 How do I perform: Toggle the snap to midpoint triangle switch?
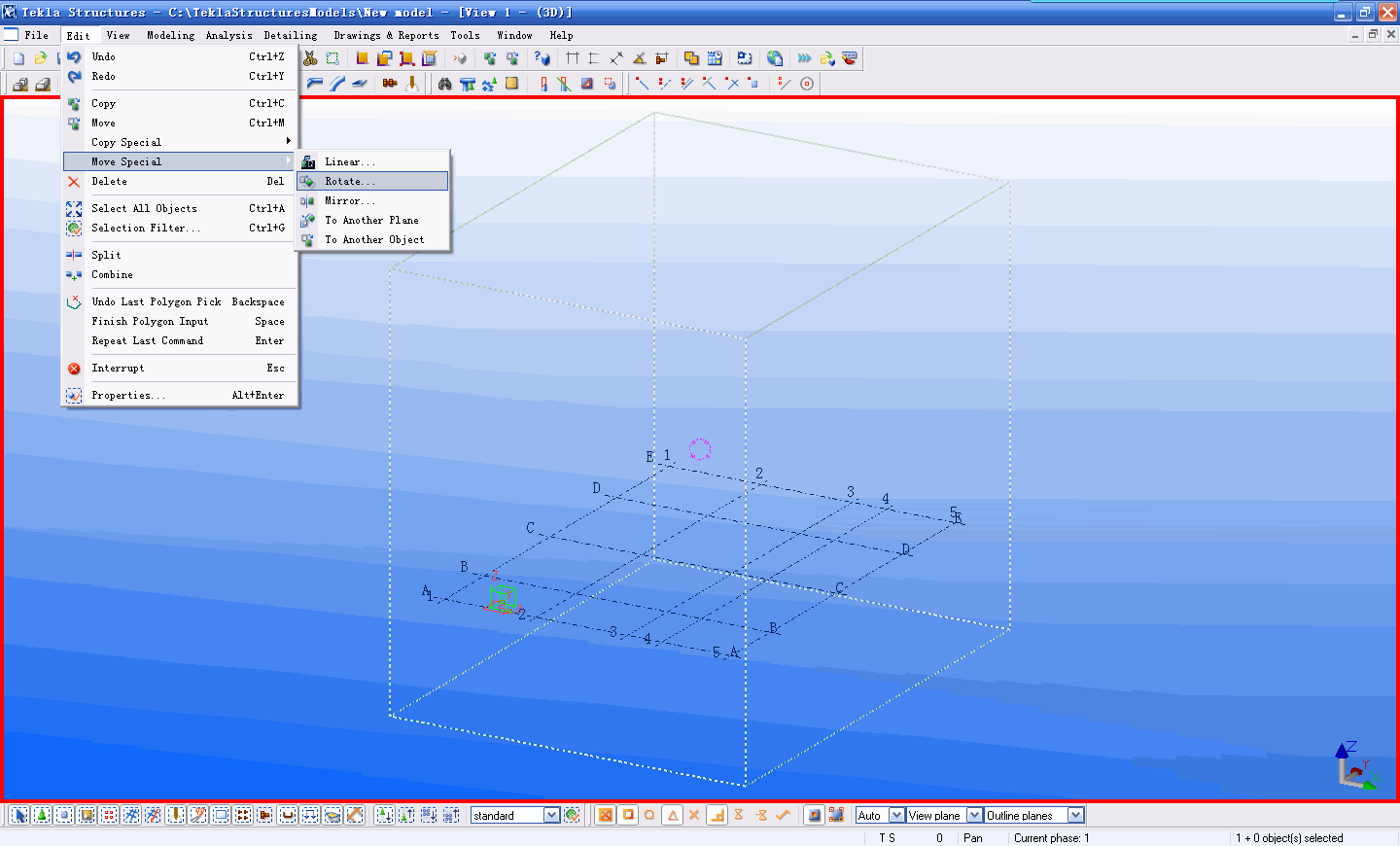[673, 815]
